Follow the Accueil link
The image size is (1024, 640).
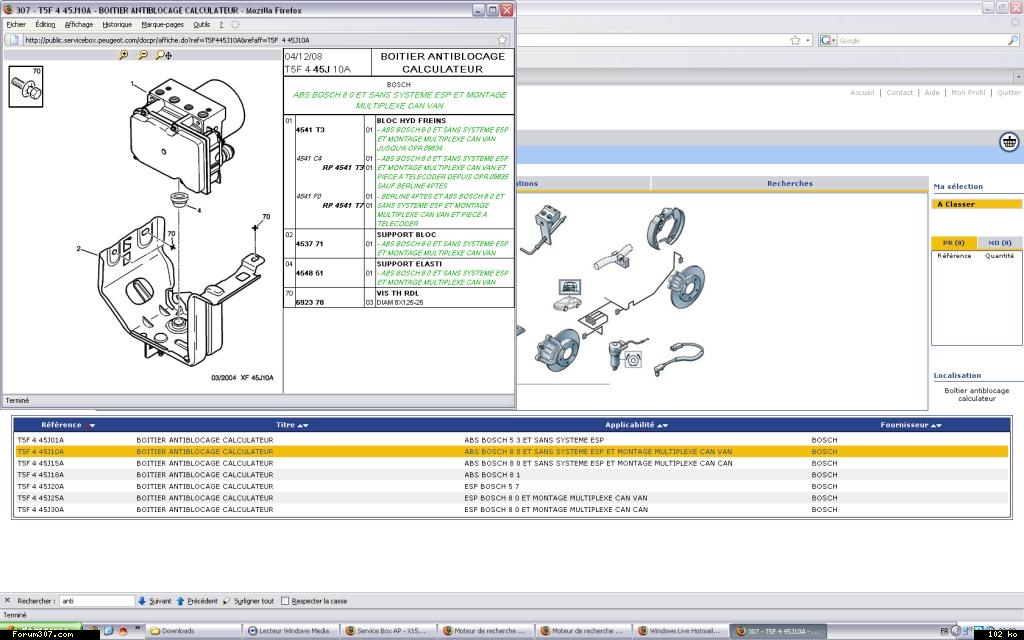click(x=862, y=93)
